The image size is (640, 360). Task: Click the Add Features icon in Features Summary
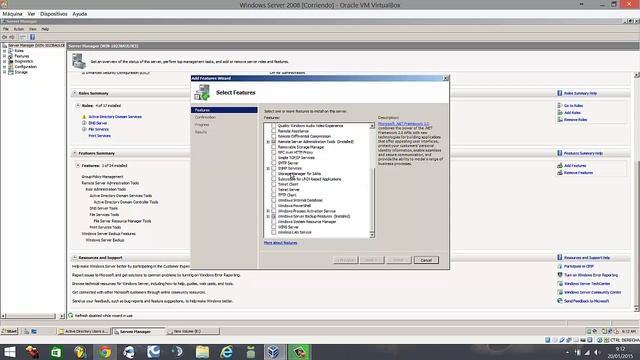coord(560,166)
